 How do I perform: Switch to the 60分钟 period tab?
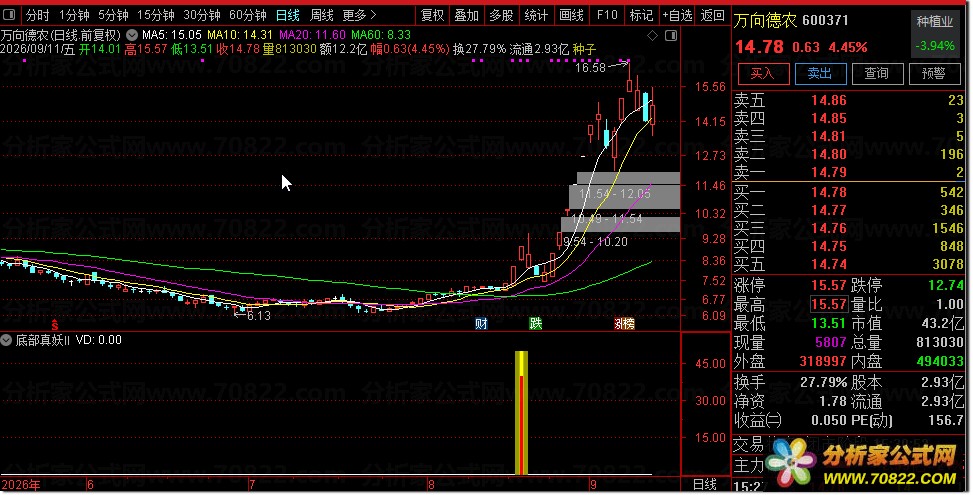tap(247, 15)
